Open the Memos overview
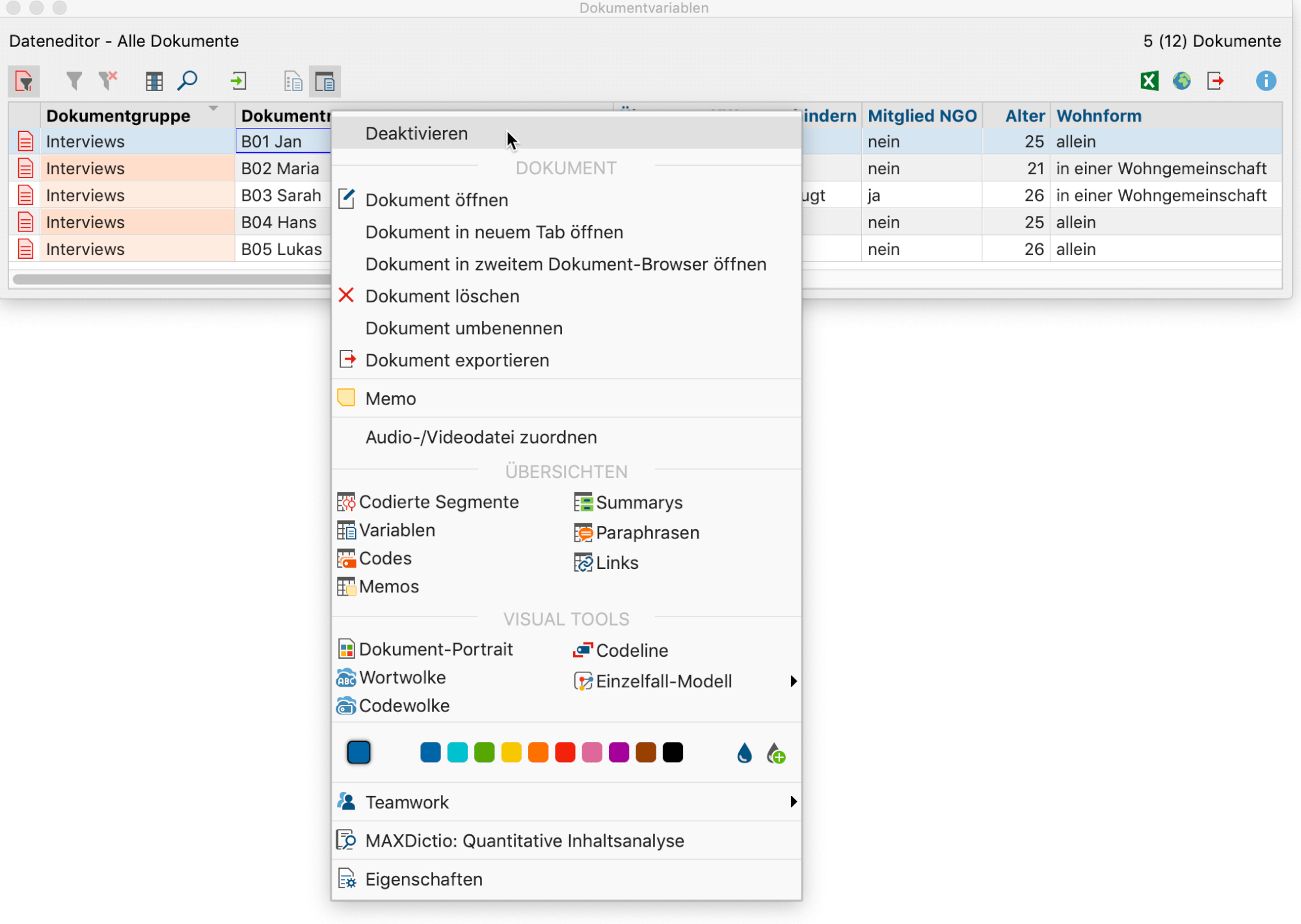The height and width of the screenshot is (924, 1301). point(378,586)
